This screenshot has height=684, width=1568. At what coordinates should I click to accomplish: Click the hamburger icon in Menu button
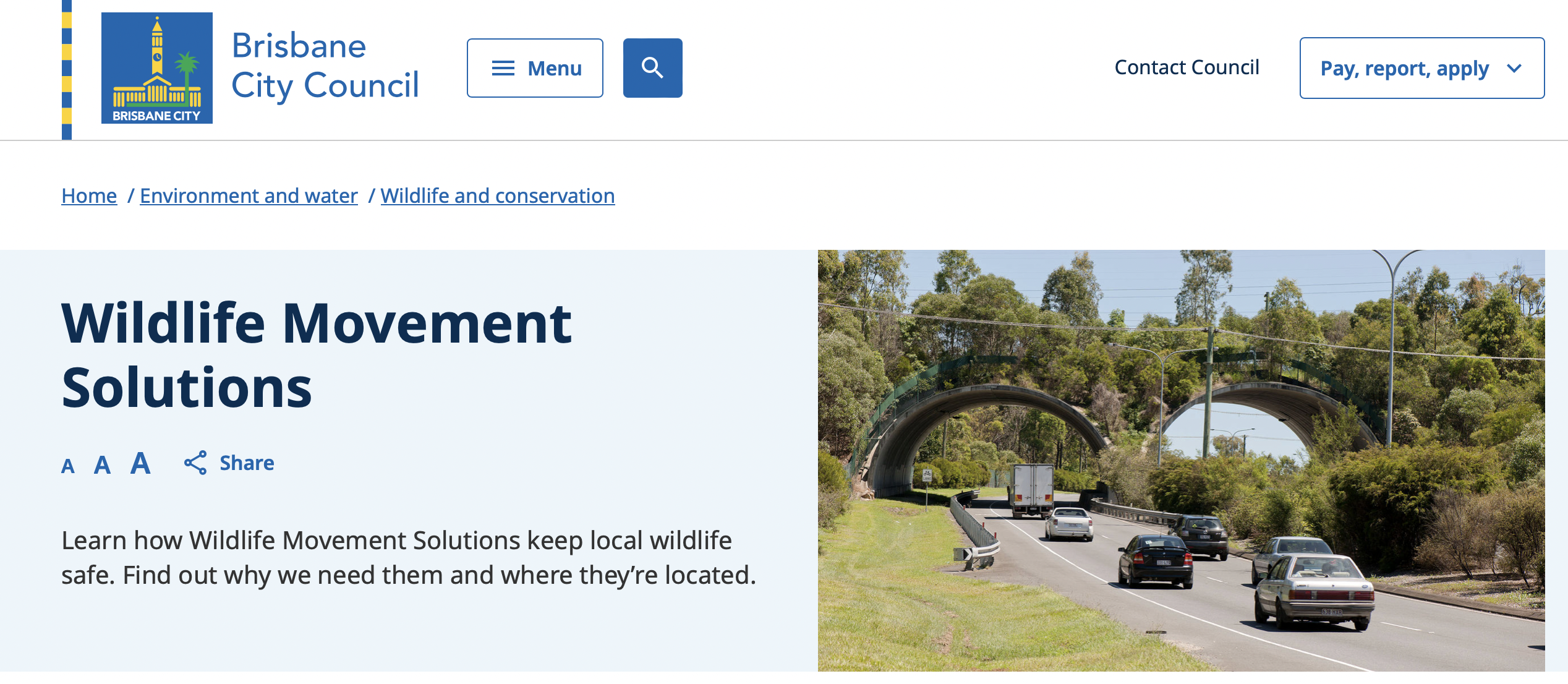(x=503, y=68)
